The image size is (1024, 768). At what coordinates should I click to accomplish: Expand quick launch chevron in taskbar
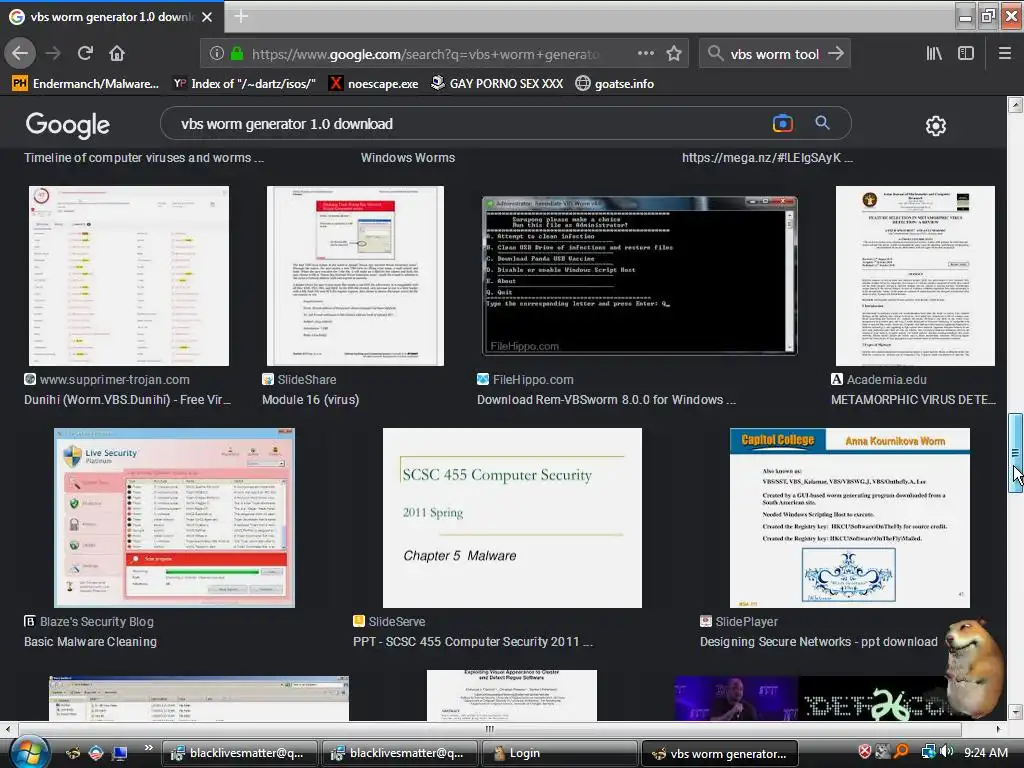pos(148,748)
